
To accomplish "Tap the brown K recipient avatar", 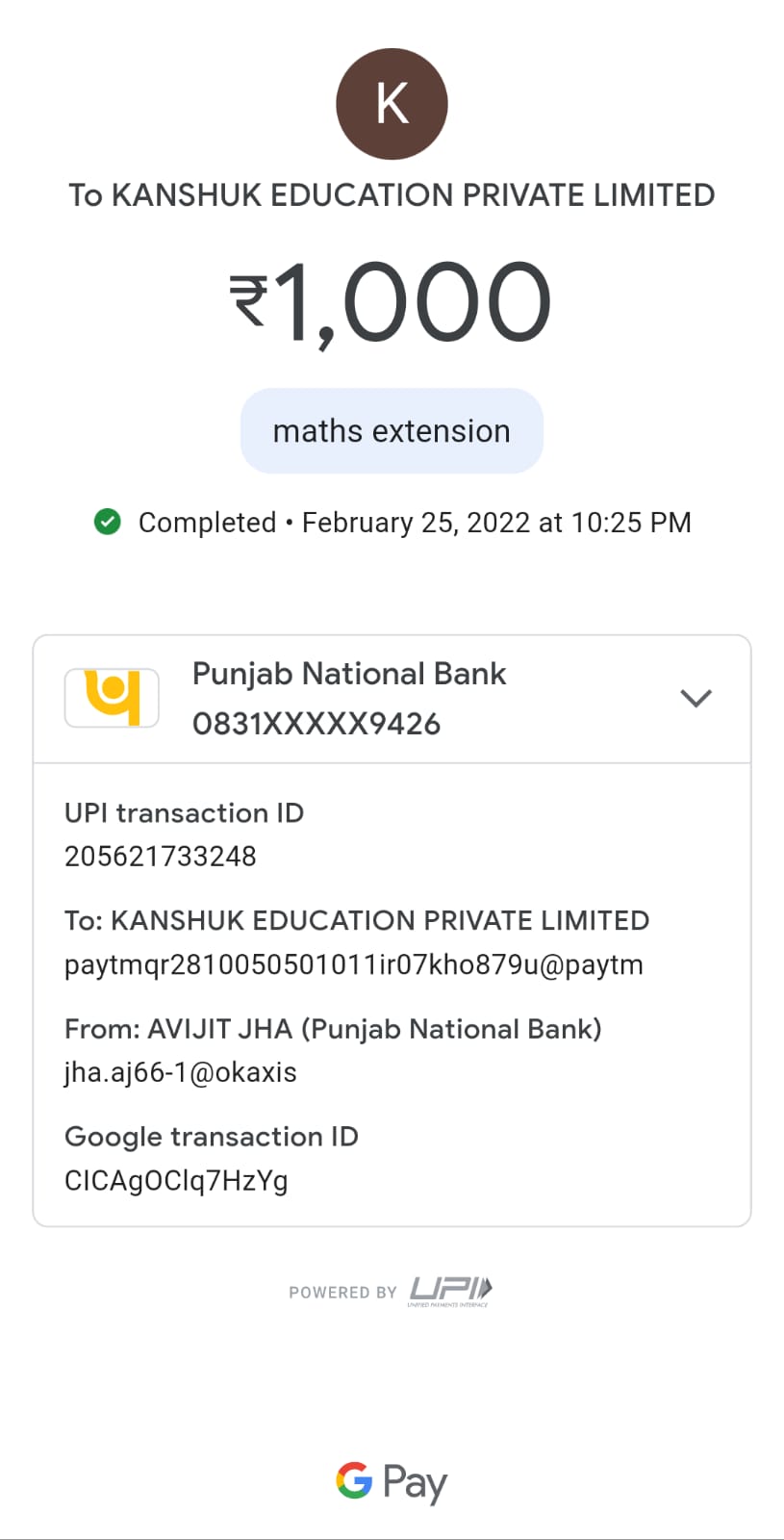I will click(x=392, y=104).
